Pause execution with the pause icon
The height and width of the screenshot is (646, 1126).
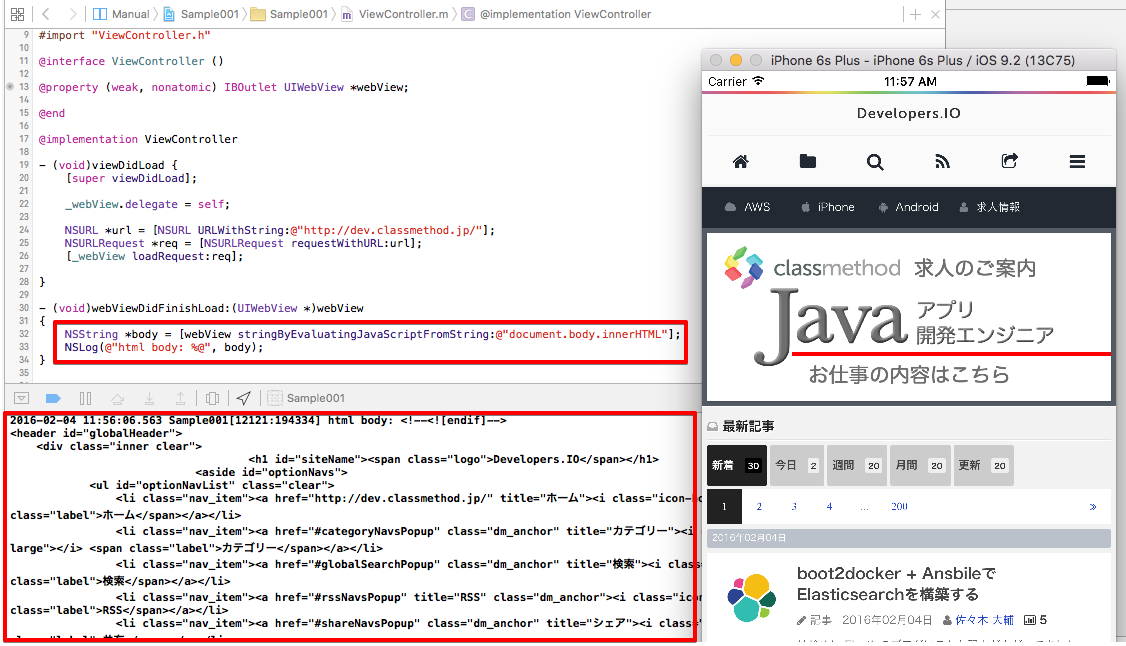point(84,398)
